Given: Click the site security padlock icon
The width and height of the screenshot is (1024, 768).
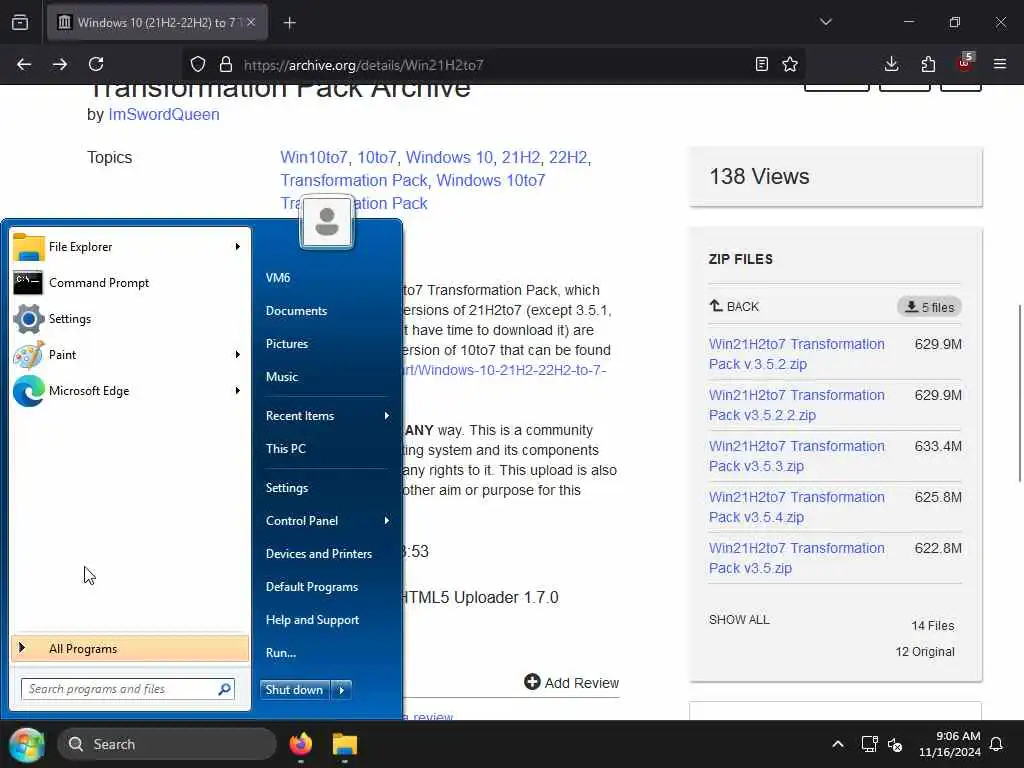Looking at the screenshot, I should pyautogui.click(x=226, y=64).
